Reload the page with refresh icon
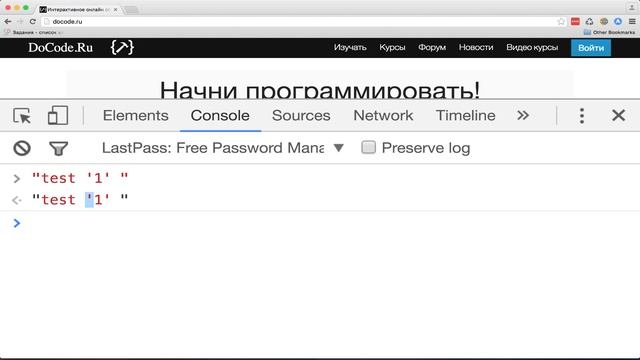640x360 pixels. [33, 22]
